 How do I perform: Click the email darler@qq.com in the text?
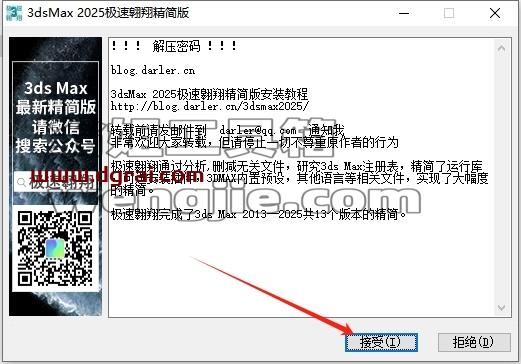click(x=258, y=130)
